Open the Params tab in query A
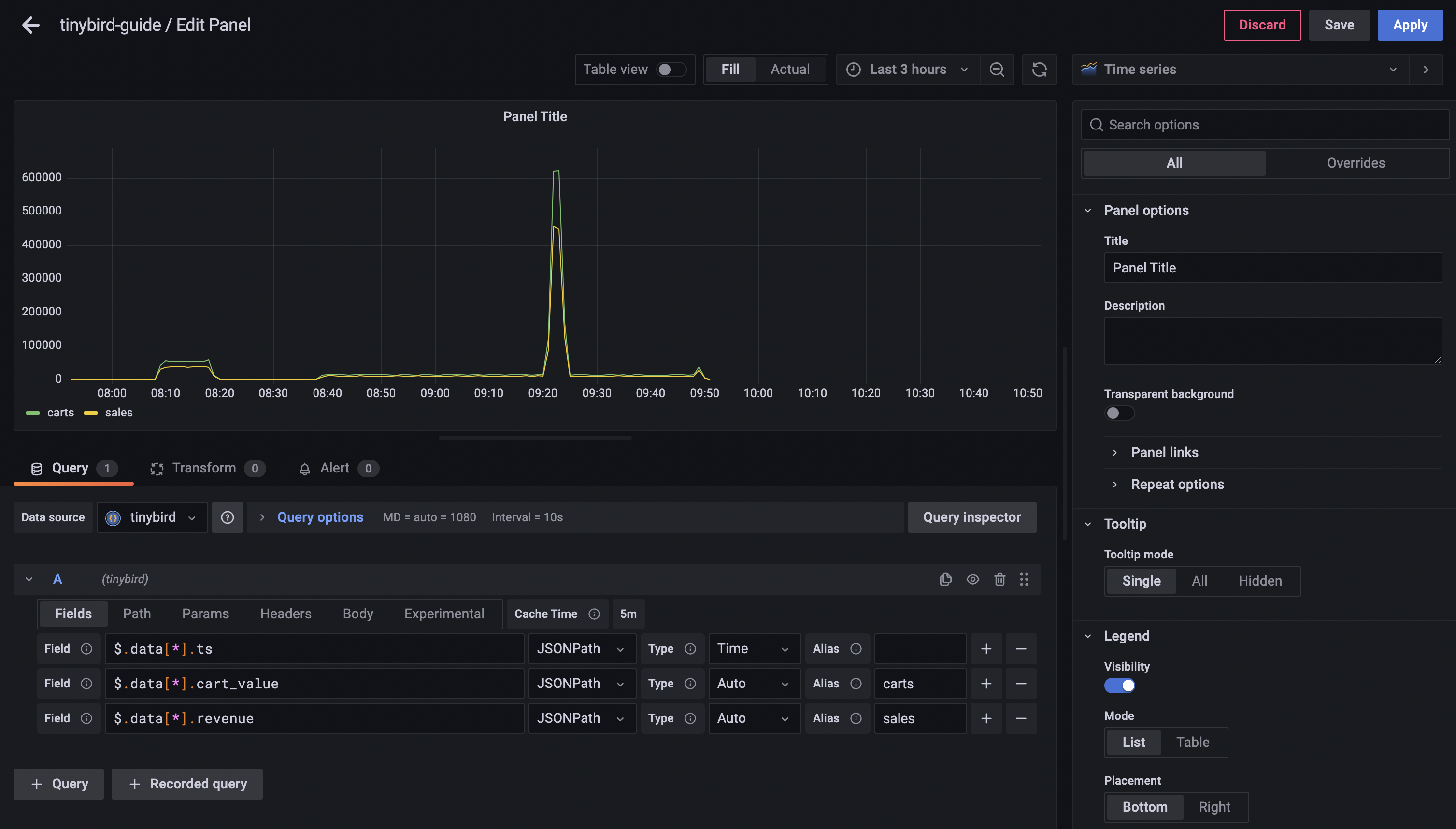The height and width of the screenshot is (829, 1456). coord(205,614)
